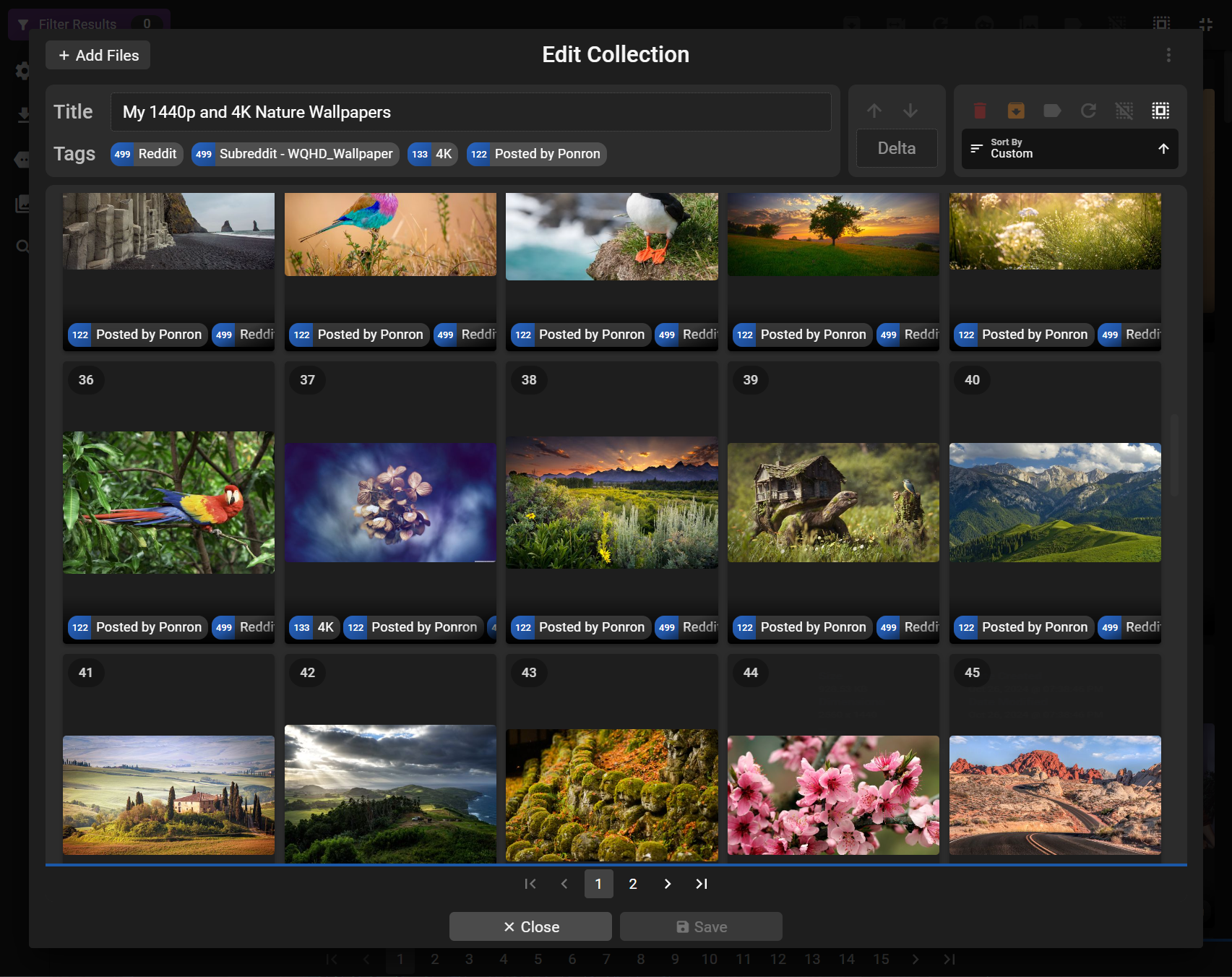The image size is (1232, 977).
Task: Select the red rock desert road thumbnail 45
Action: tap(1055, 795)
